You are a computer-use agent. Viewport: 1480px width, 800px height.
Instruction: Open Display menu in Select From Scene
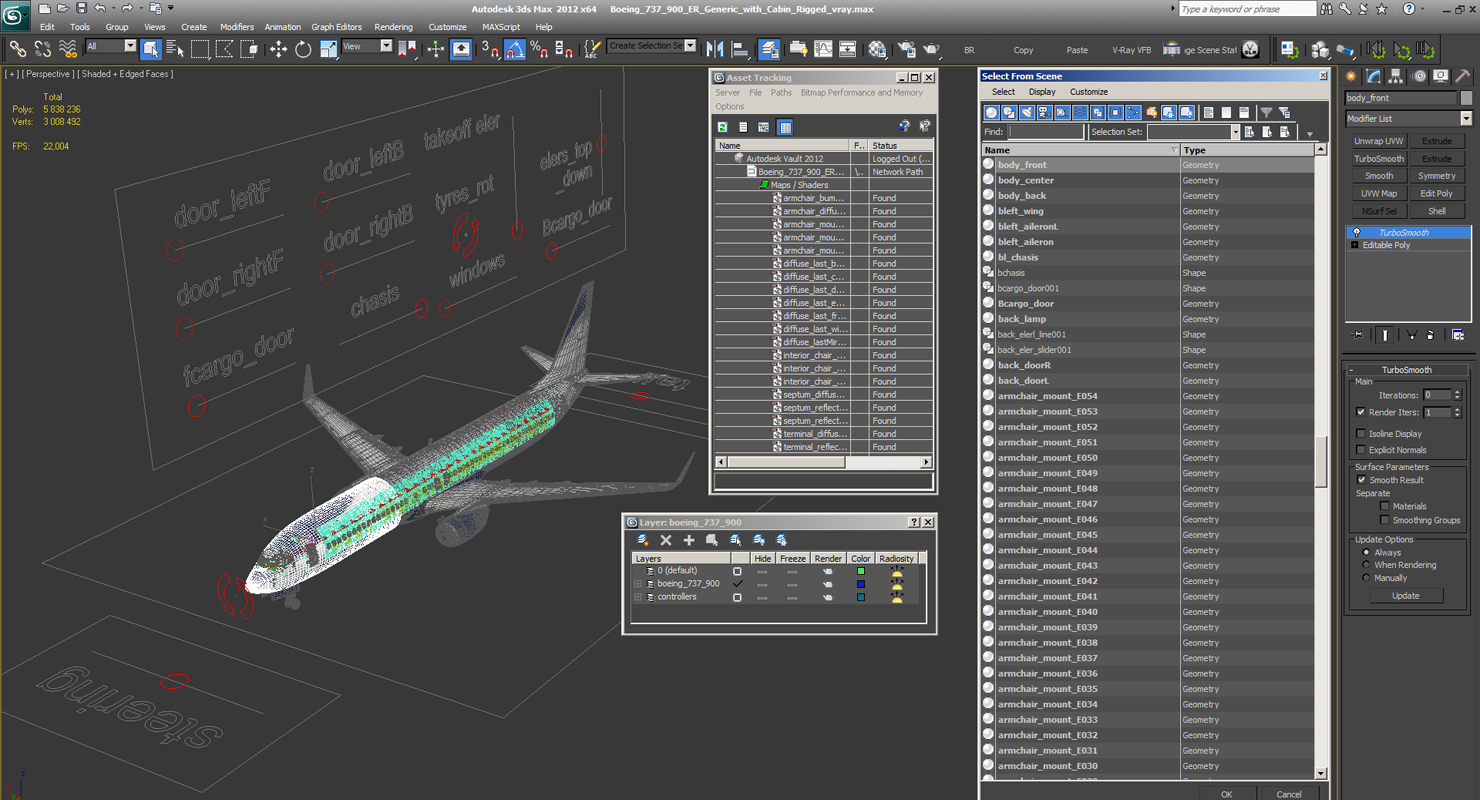tap(1042, 92)
